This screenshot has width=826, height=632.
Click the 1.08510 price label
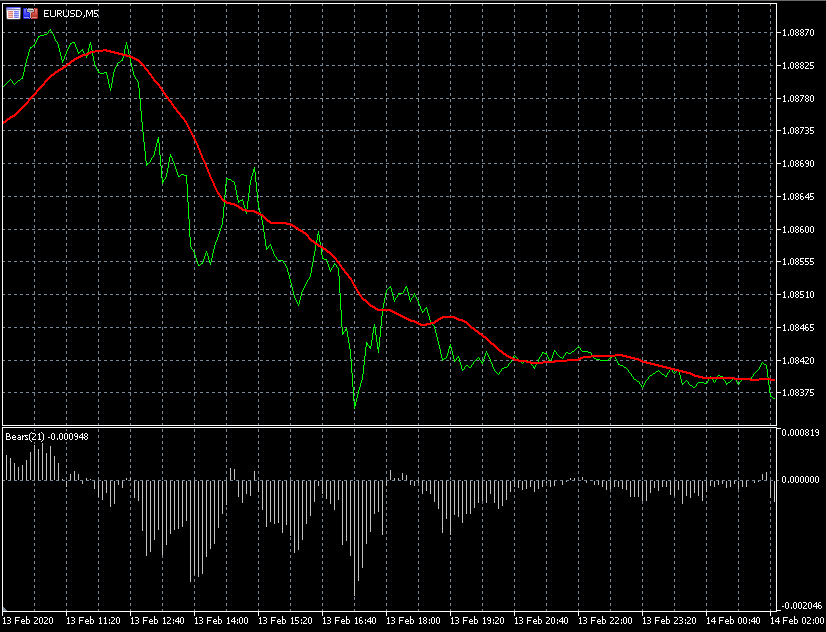pos(798,295)
